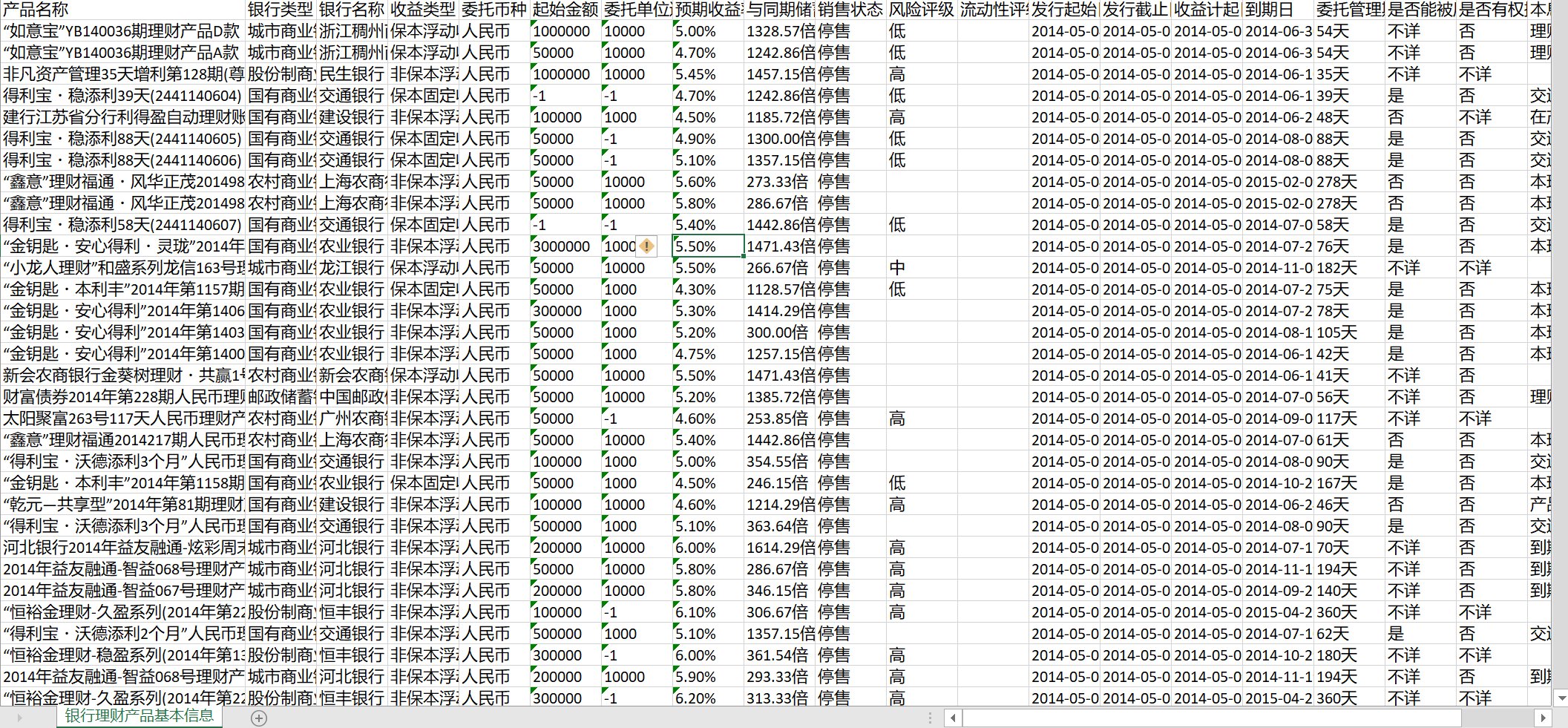
Task: Select the “小龙人理财”和盛系列 product cell
Action: click(x=123, y=268)
